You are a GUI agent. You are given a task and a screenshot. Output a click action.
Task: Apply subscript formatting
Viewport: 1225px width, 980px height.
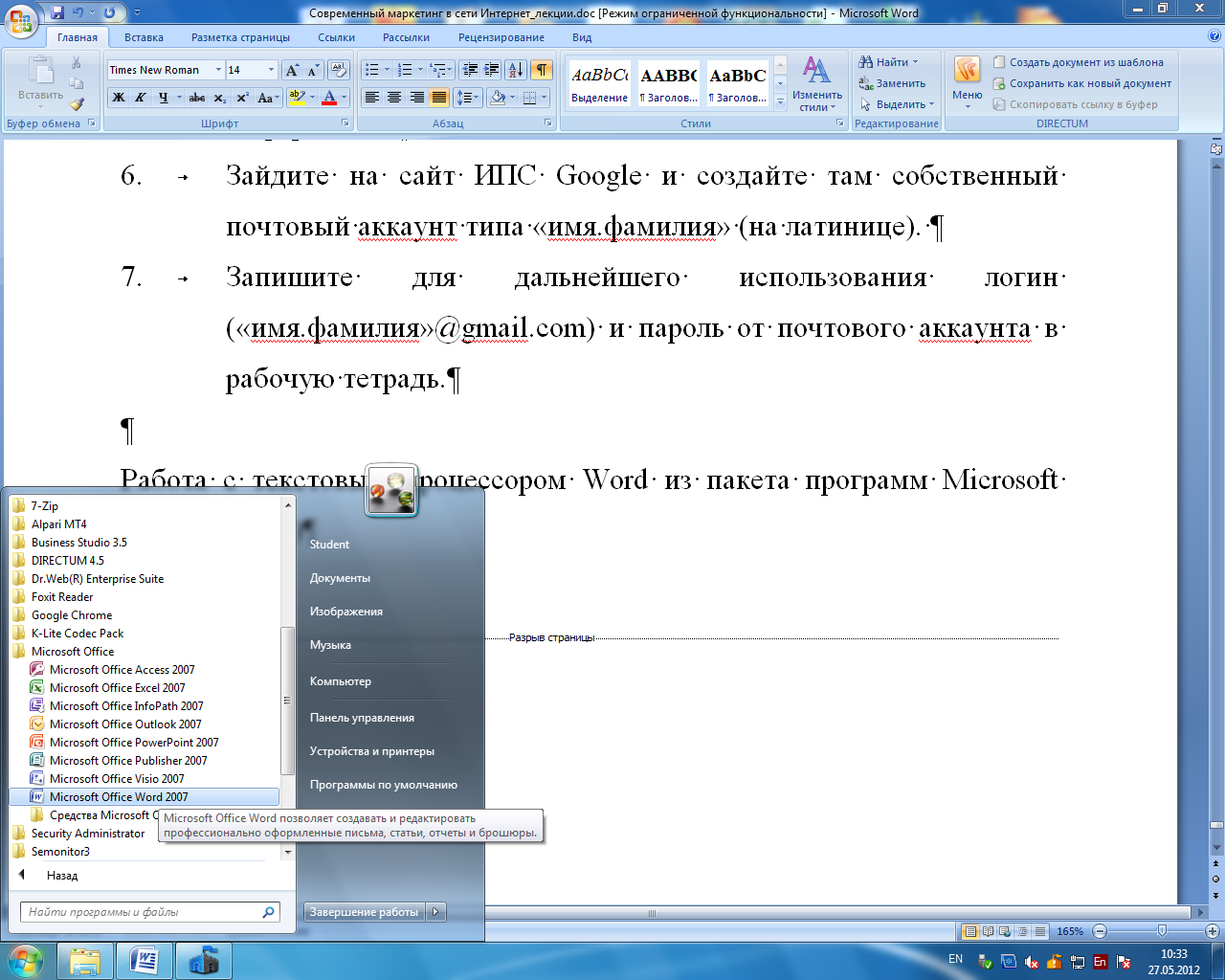[220, 98]
